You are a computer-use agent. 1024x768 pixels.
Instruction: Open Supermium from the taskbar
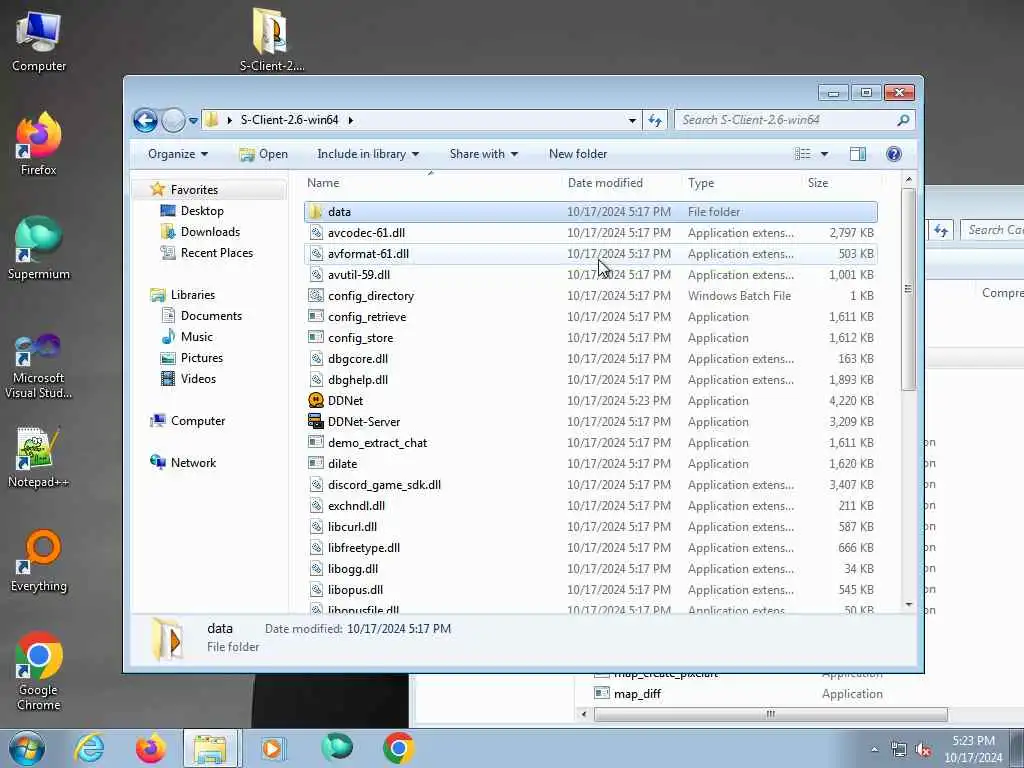[337, 747]
